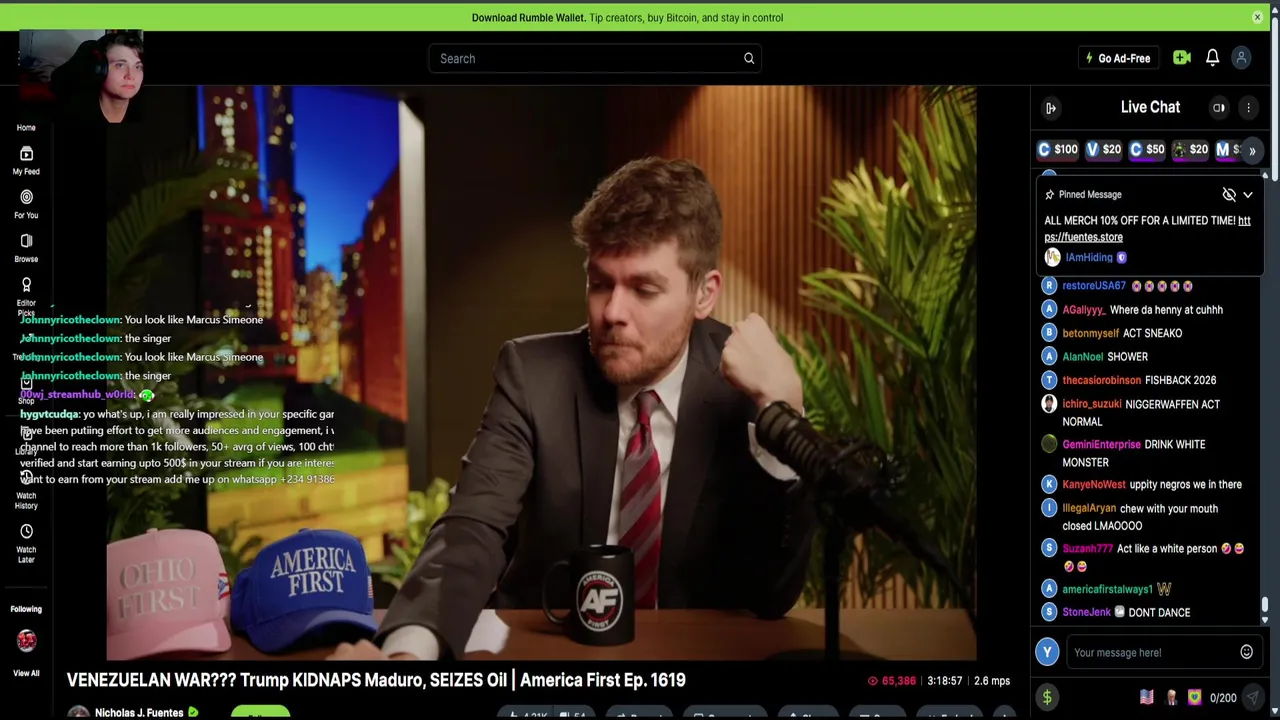Click the green dollar rant button

[1047, 698]
